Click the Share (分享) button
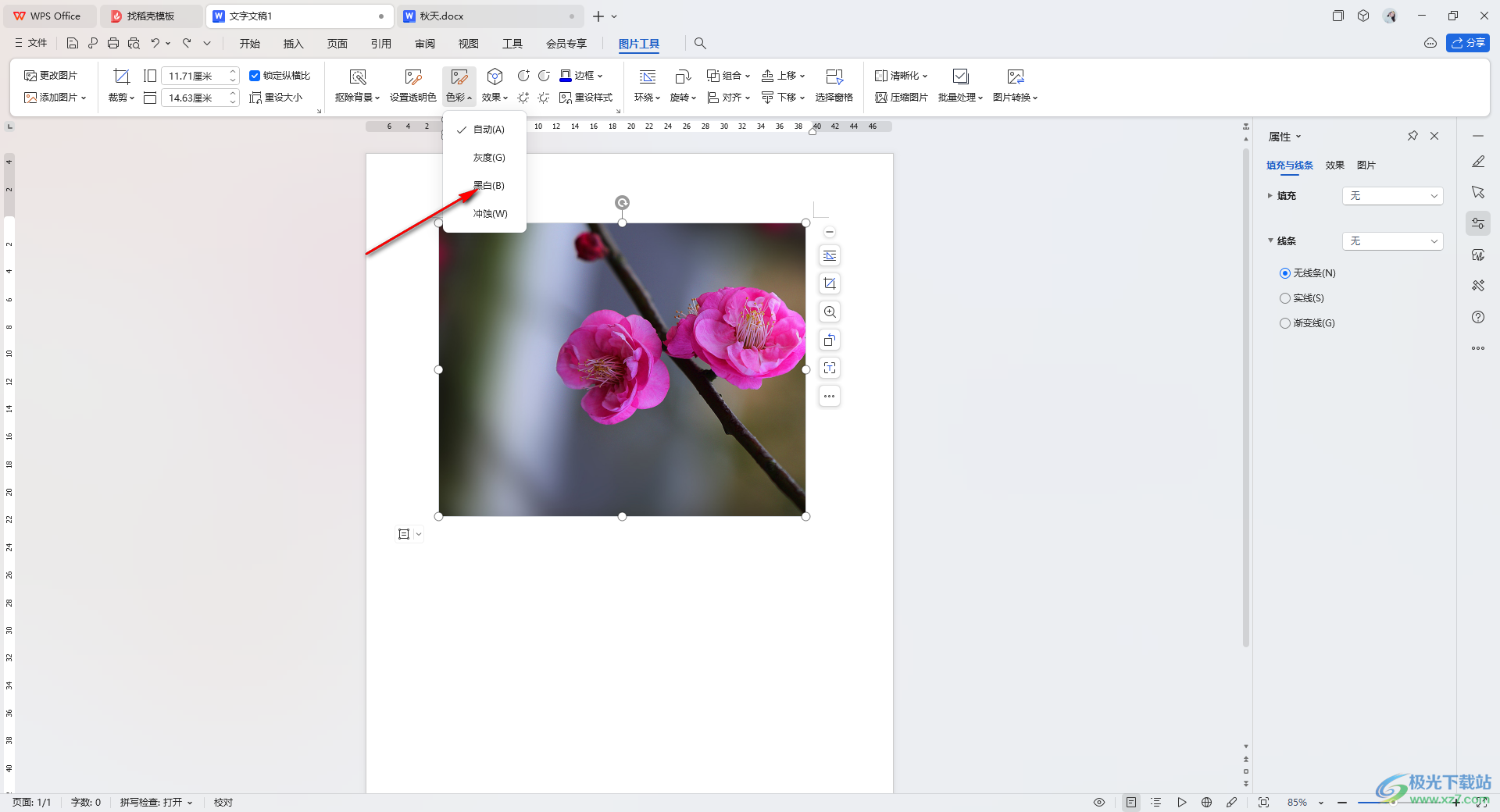 click(x=1467, y=43)
